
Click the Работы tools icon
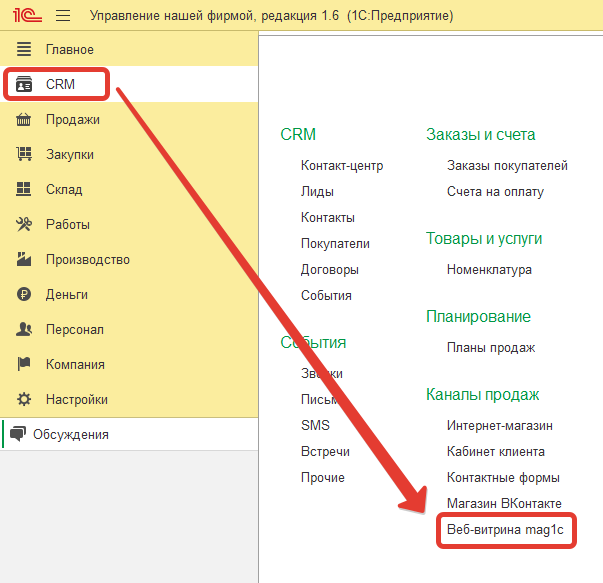tap(24, 224)
